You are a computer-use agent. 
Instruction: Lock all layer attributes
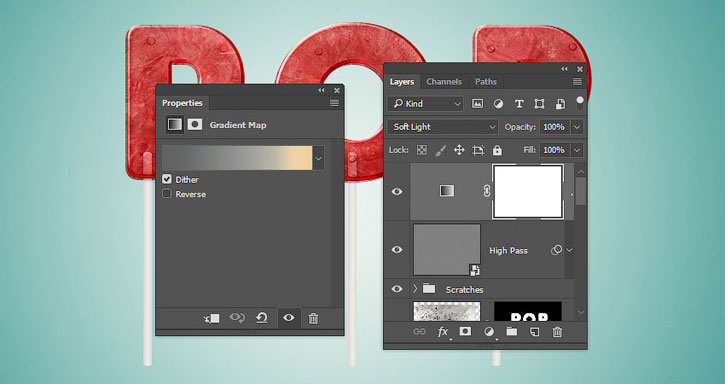(x=497, y=150)
